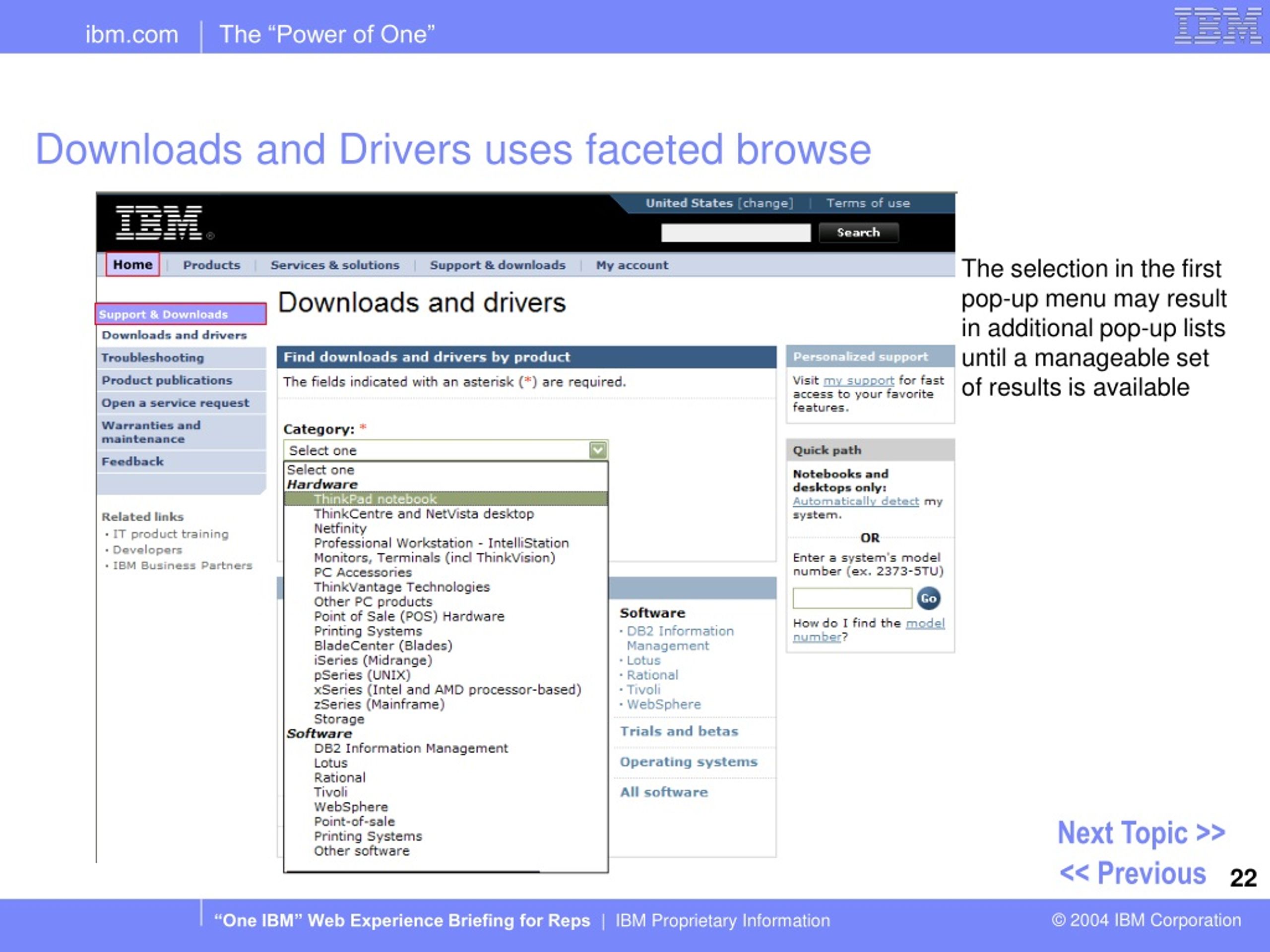This screenshot has width=1270, height=952.
Task: Select BladeCenter (Blades) from the dropdown
Action: click(x=383, y=646)
